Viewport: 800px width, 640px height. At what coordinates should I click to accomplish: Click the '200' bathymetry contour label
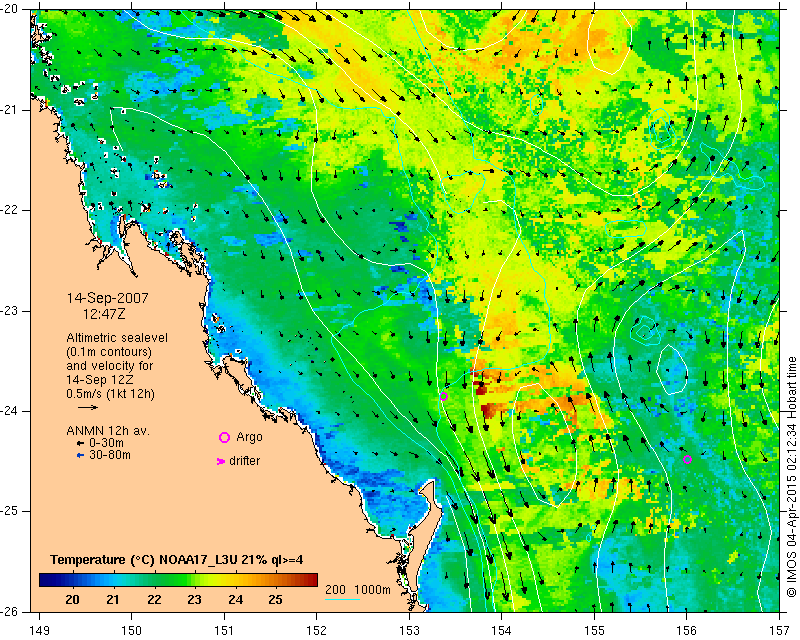click(x=335, y=589)
